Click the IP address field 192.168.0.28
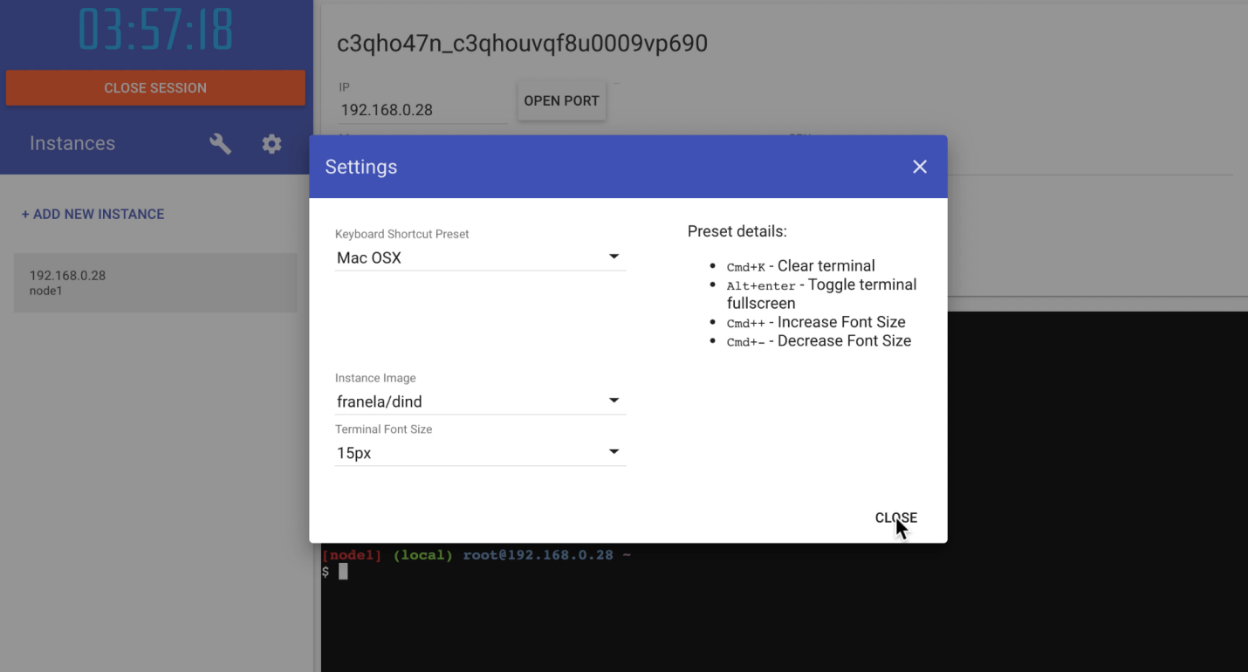Screen dimensions: 1248x672 point(424,110)
